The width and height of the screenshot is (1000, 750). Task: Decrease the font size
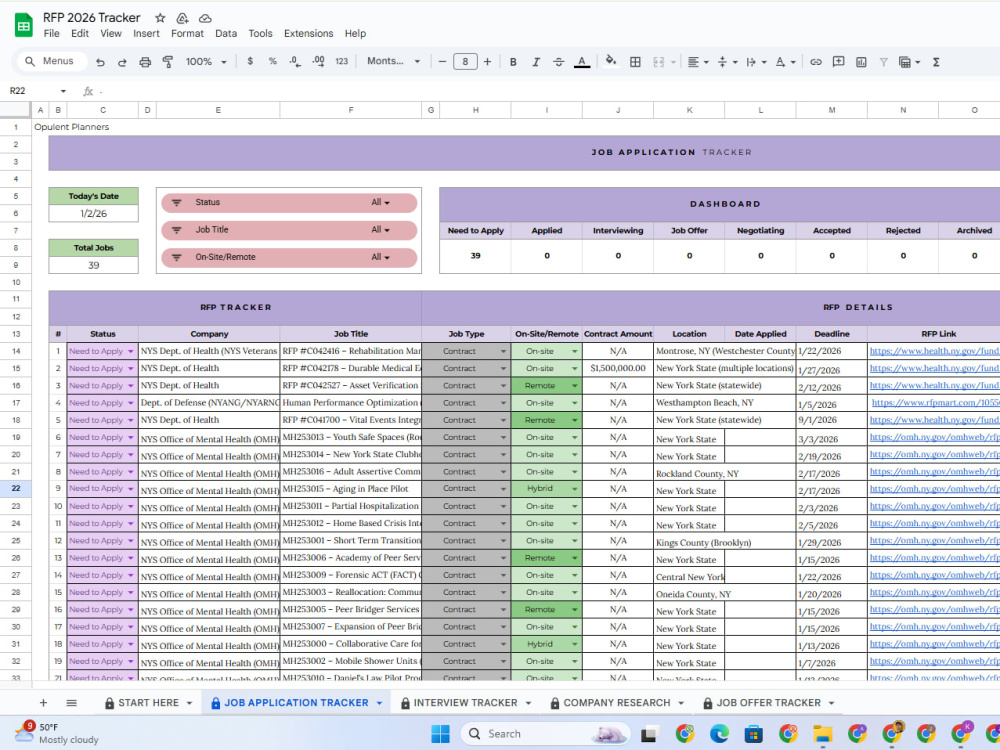click(x=442, y=62)
